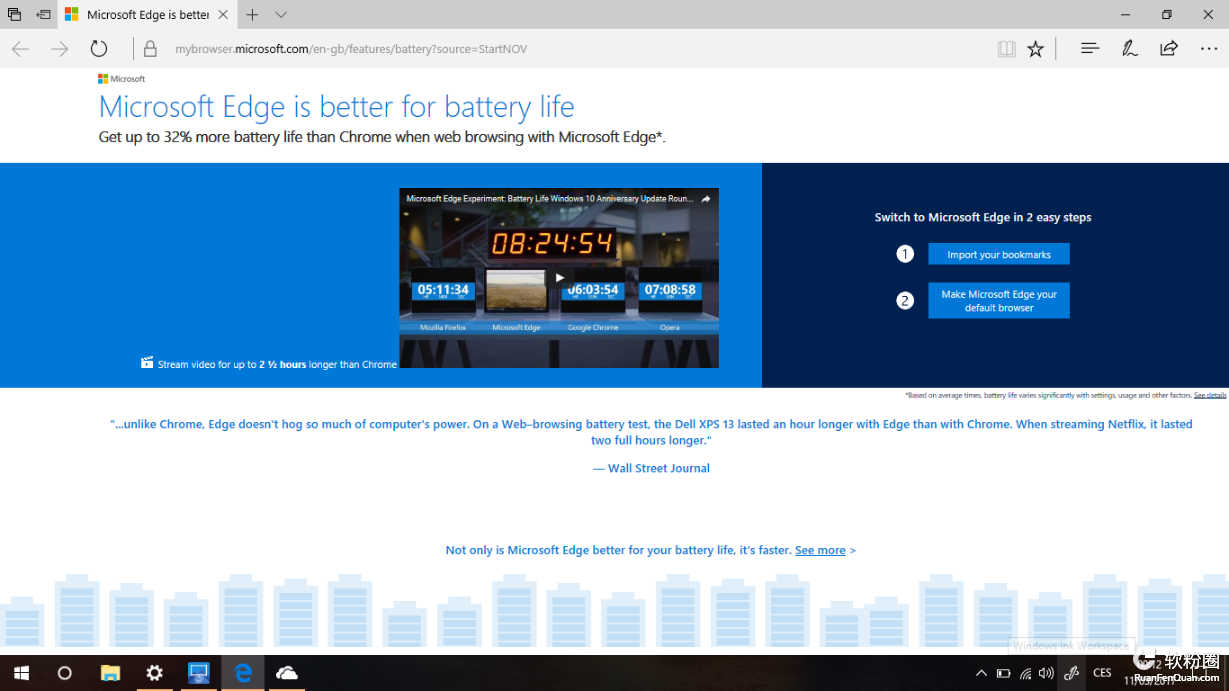The image size is (1229, 691).
Task: Click the Share icon in toolbar
Action: 1168,48
